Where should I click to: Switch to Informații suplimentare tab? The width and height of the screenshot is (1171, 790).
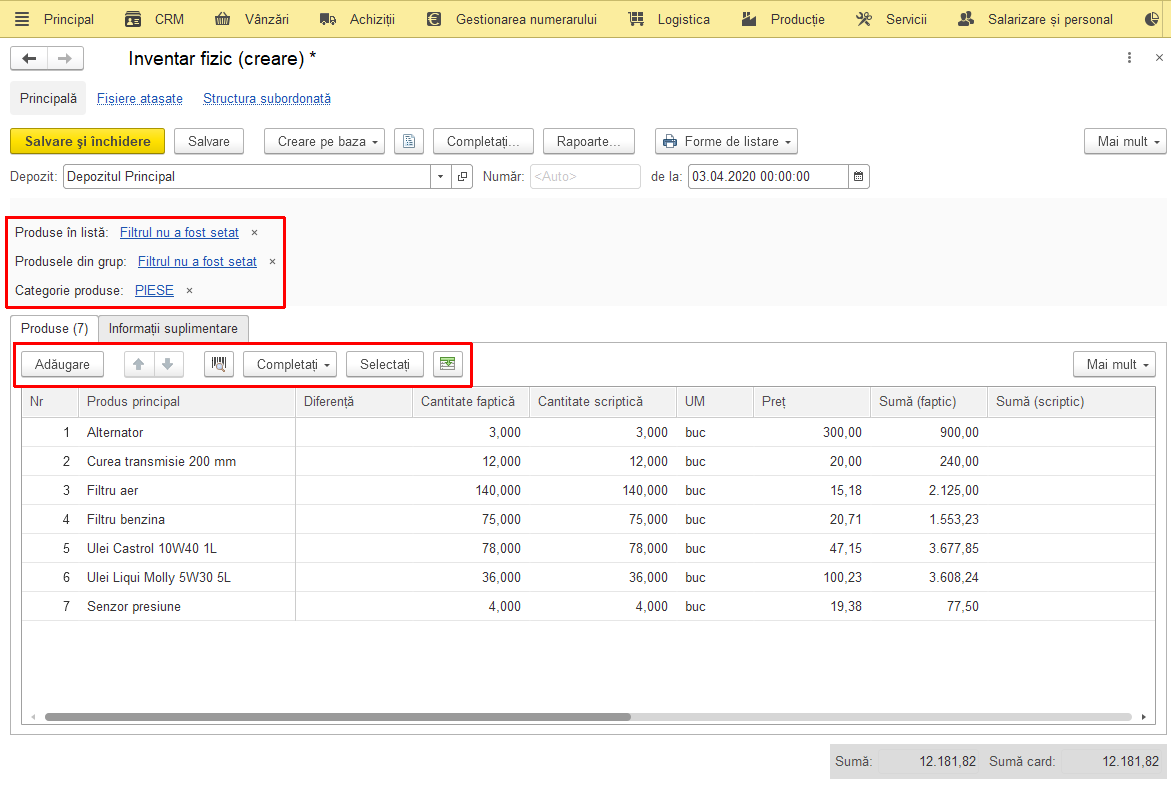(x=173, y=329)
